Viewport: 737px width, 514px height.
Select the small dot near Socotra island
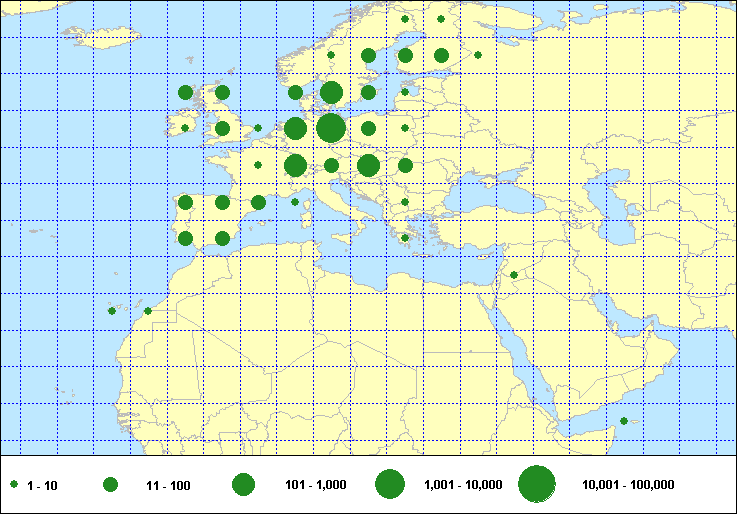click(x=624, y=421)
